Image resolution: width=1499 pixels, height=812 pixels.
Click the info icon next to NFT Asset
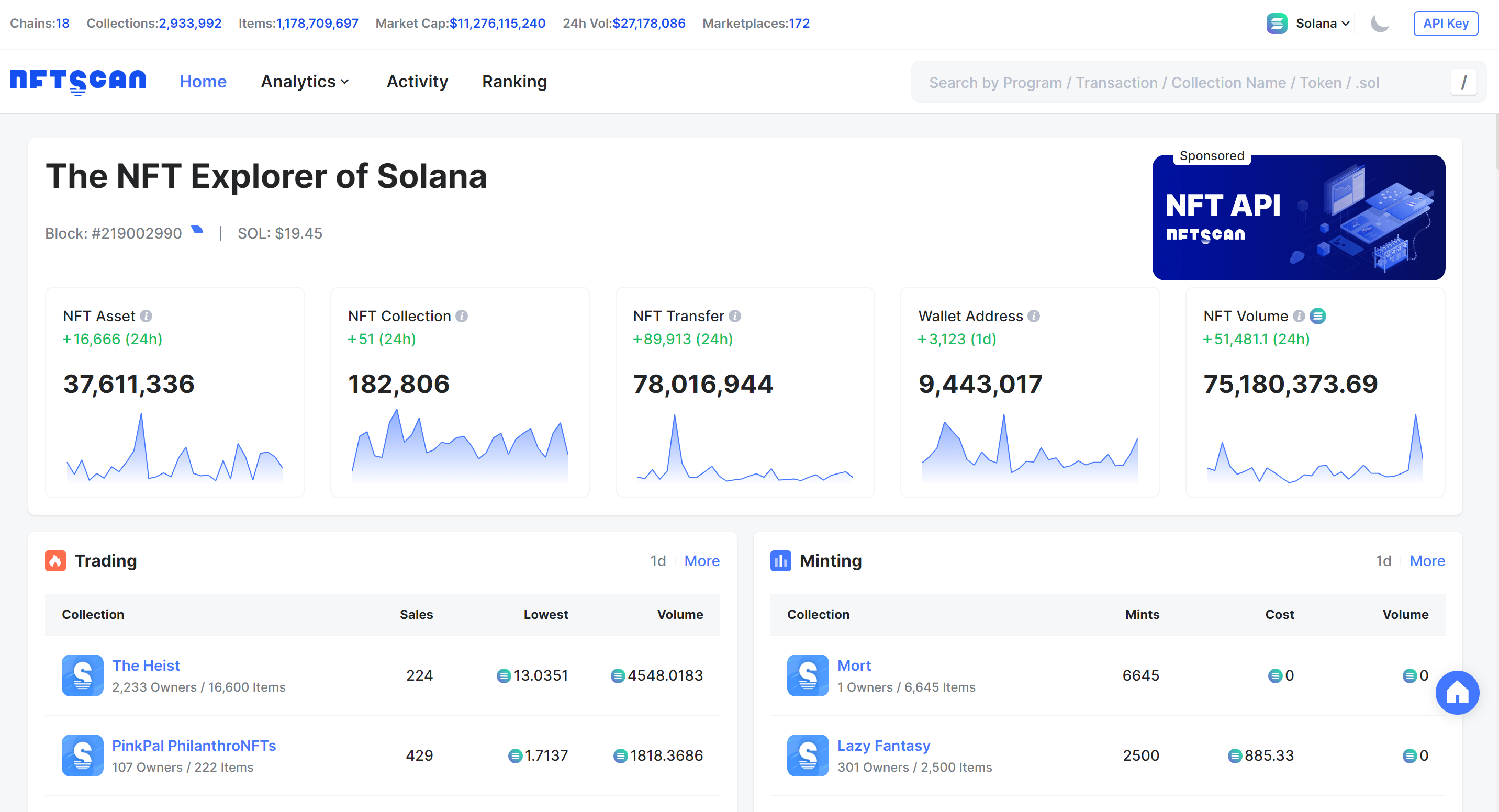pyautogui.click(x=147, y=316)
